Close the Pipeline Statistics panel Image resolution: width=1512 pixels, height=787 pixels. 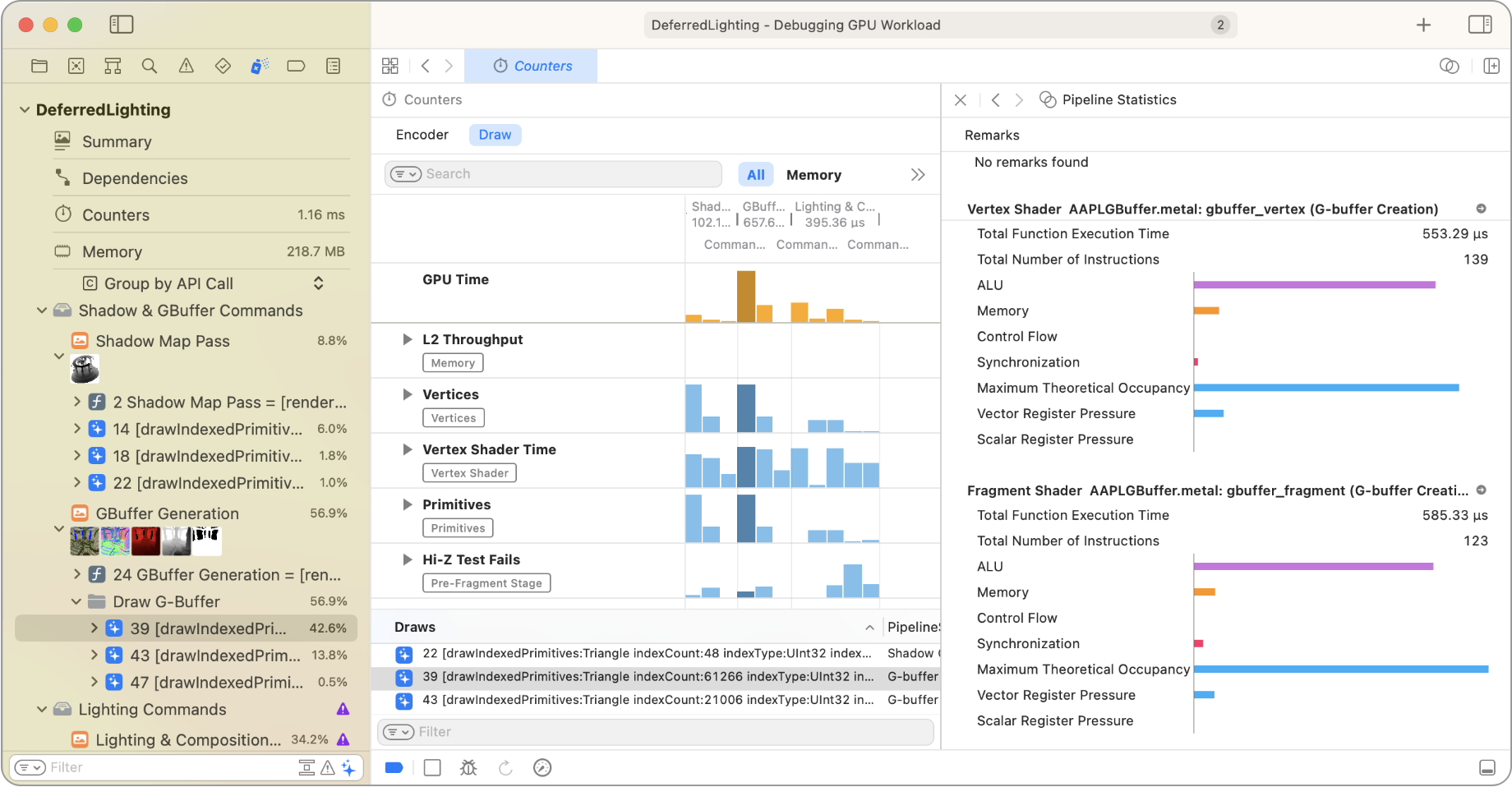(960, 100)
